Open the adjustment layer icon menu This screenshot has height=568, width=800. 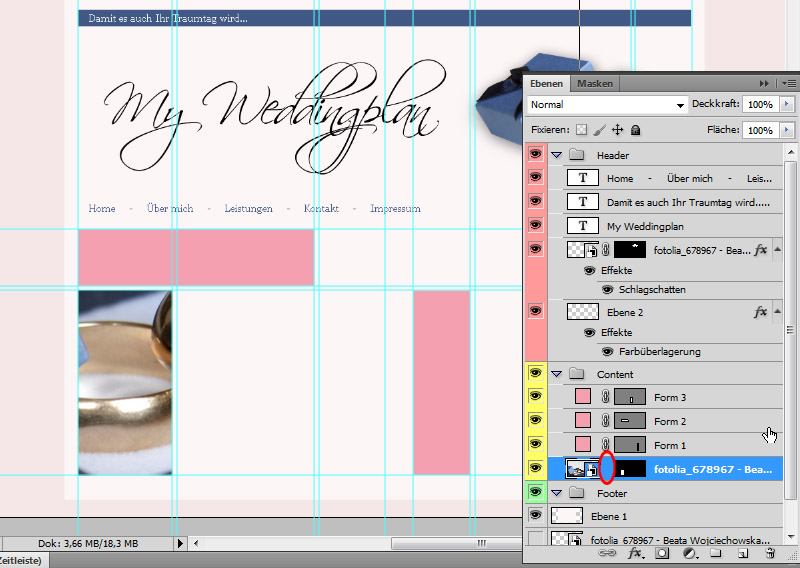tap(689, 553)
